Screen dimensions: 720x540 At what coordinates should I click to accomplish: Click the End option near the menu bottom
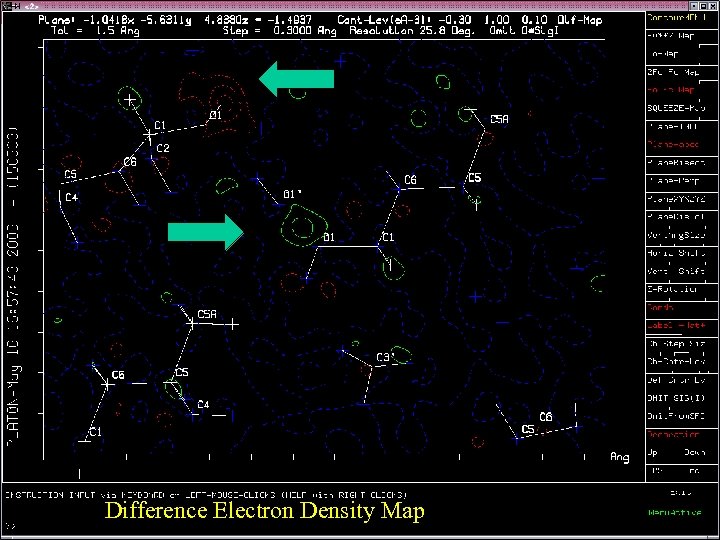point(695,471)
